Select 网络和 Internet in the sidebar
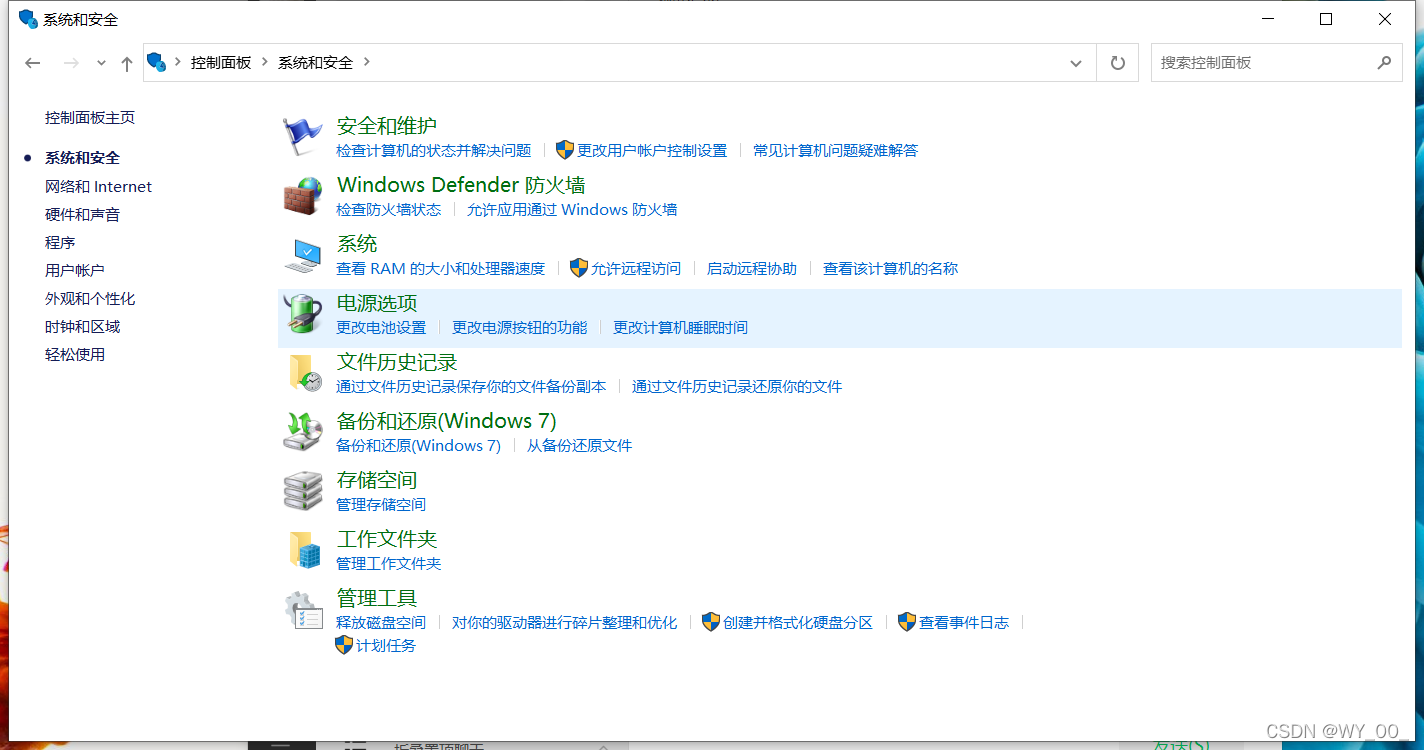This screenshot has height=750, width=1424. (99, 186)
